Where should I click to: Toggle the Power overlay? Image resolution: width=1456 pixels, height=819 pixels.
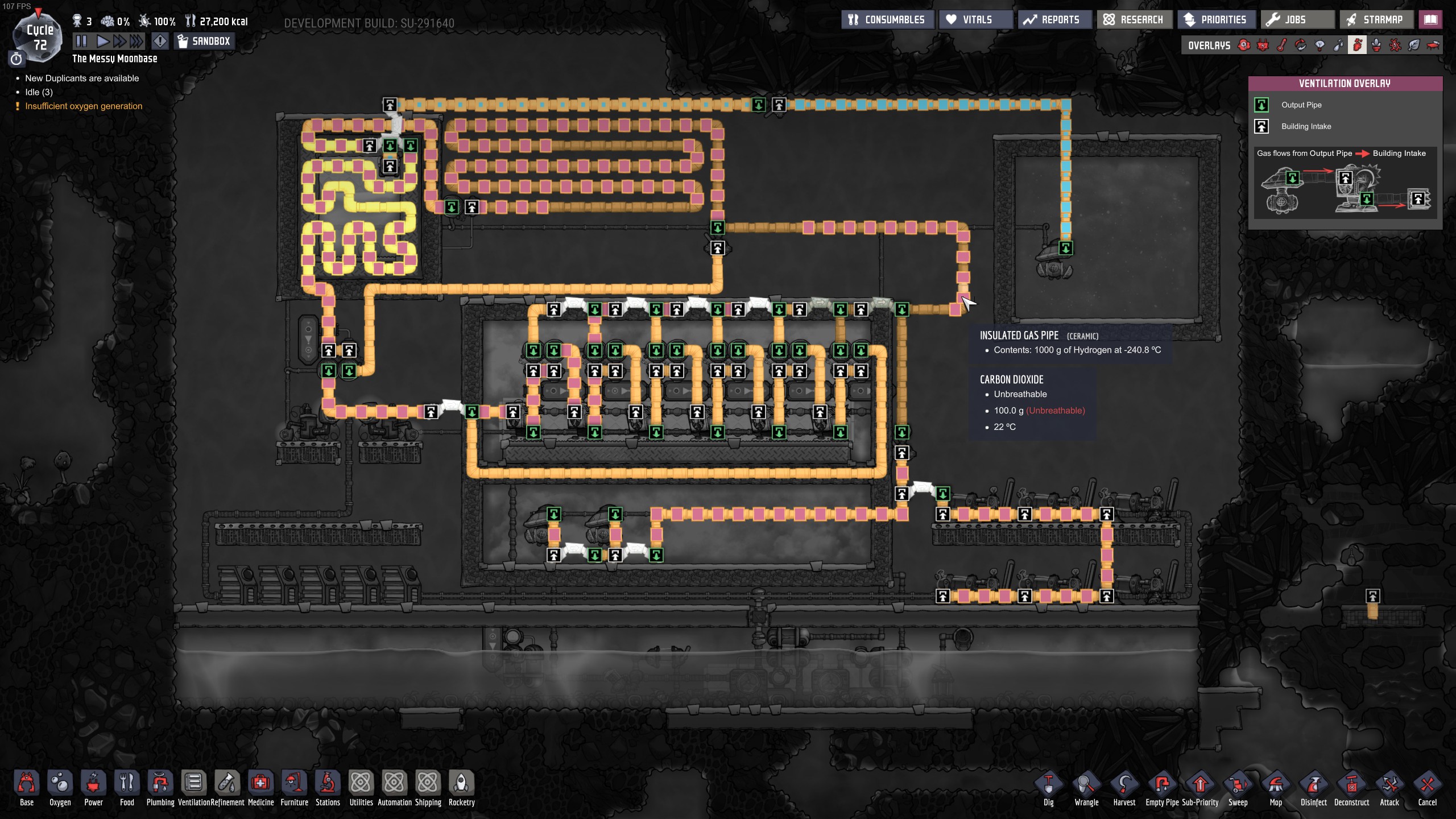[1263, 45]
